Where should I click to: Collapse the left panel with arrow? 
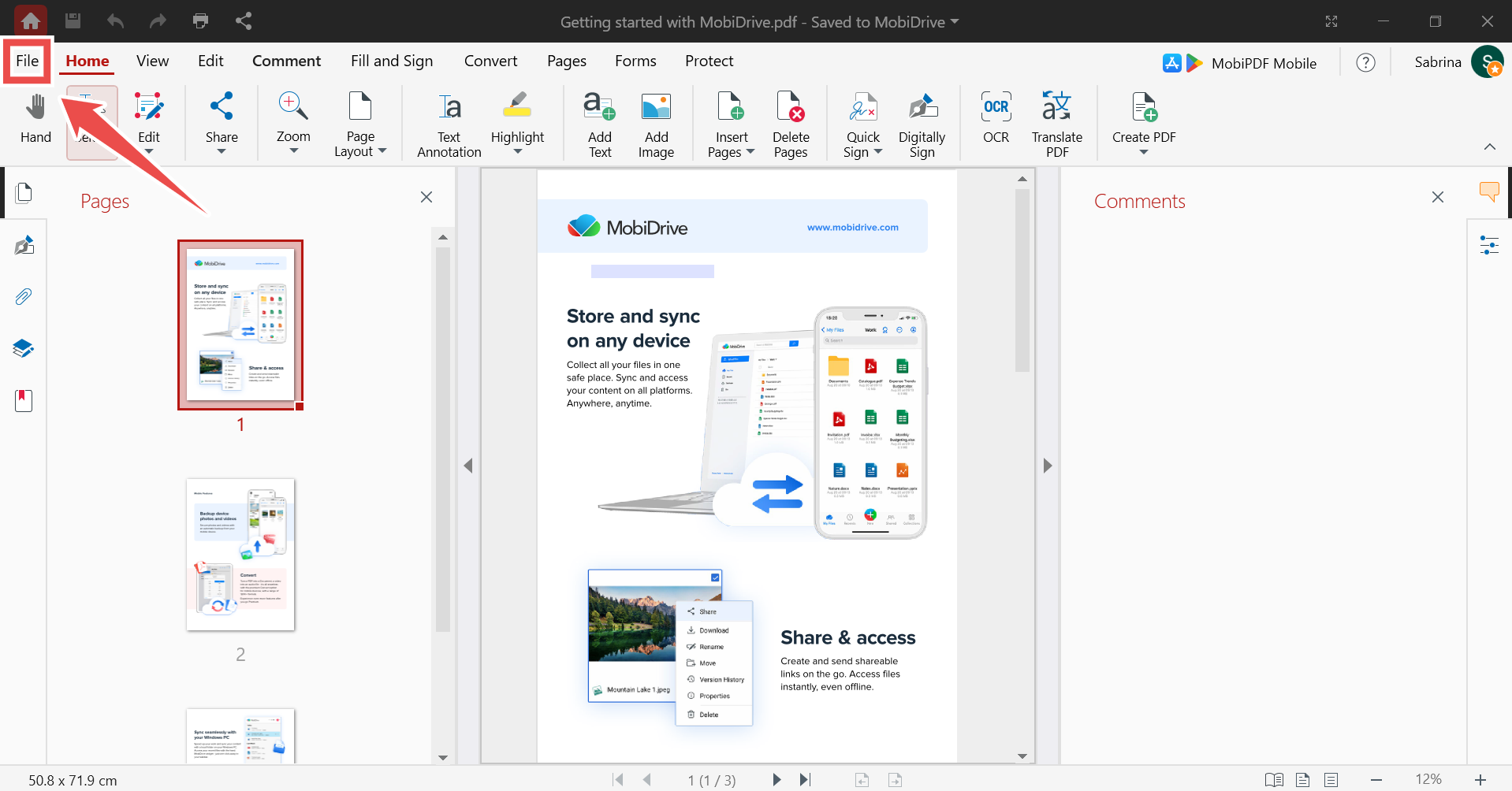[468, 466]
